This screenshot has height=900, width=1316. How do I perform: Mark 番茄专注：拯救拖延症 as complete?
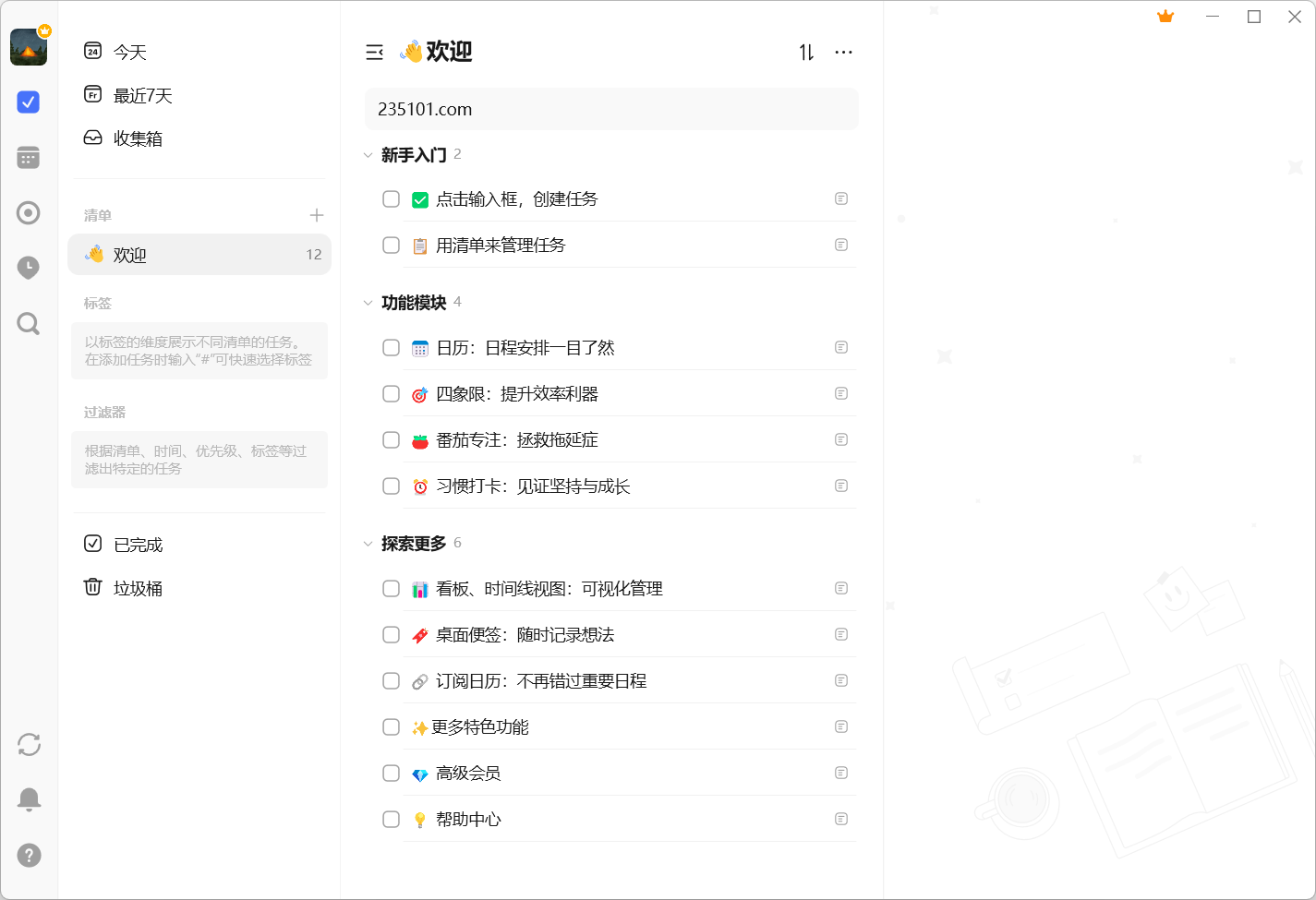[x=391, y=439]
